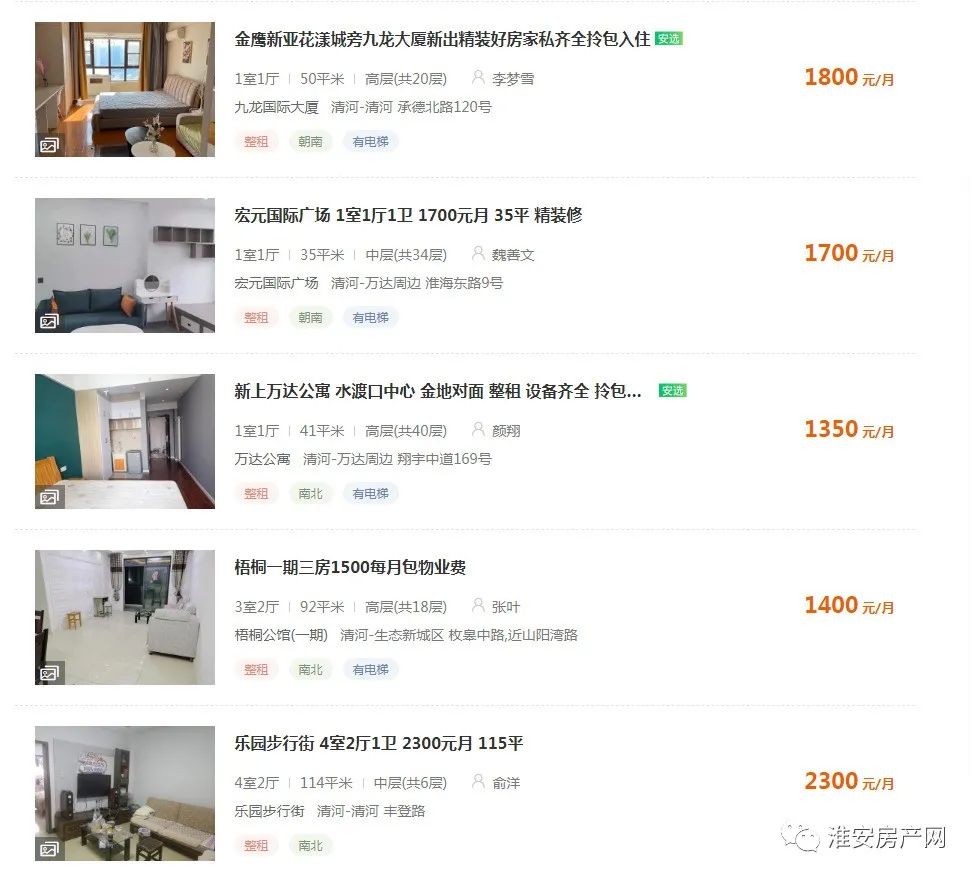Screen dimensions: 971x880
Task: Open listing title 宏元国际广场 1室1厅1卫
Action: 408,215
